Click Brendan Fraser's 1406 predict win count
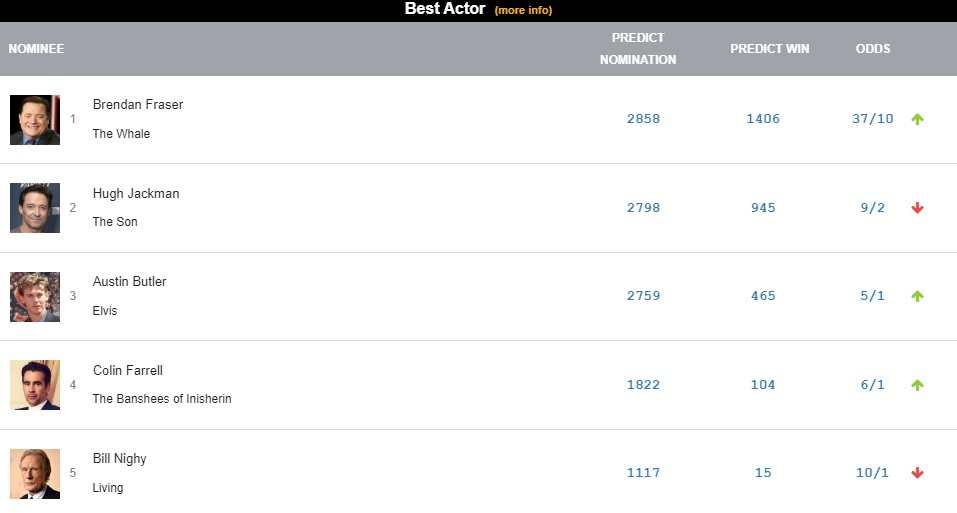957x513 pixels. point(763,119)
